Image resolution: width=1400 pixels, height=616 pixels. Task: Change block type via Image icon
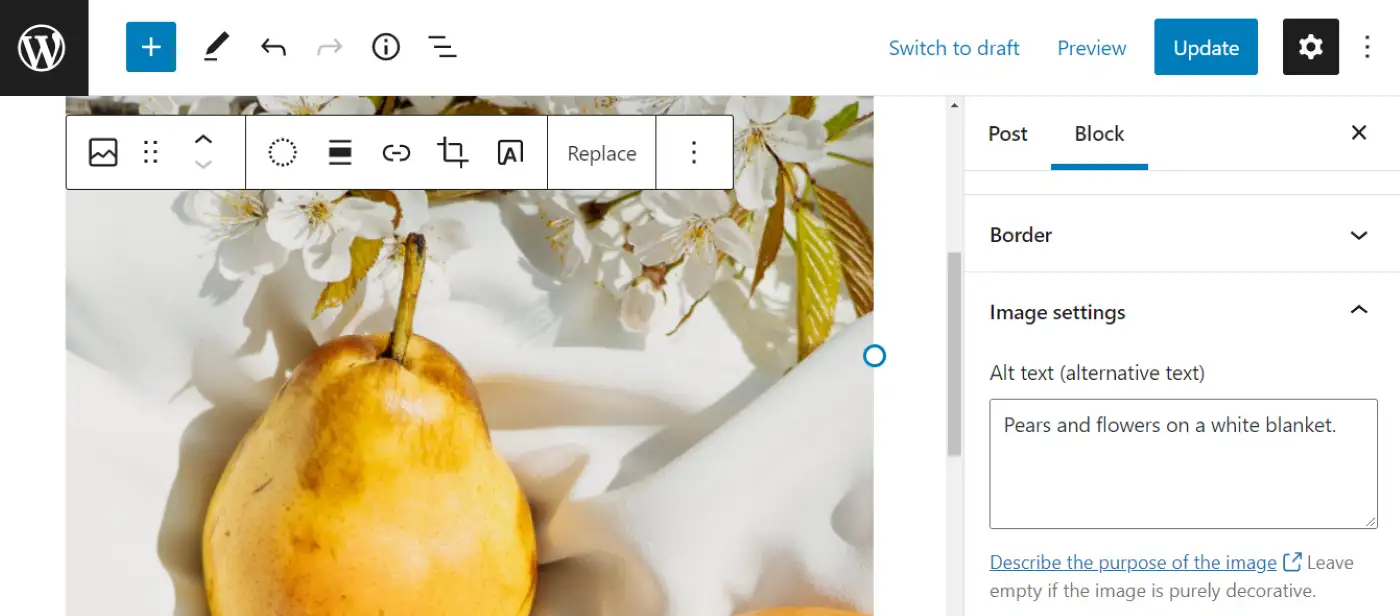coord(103,152)
